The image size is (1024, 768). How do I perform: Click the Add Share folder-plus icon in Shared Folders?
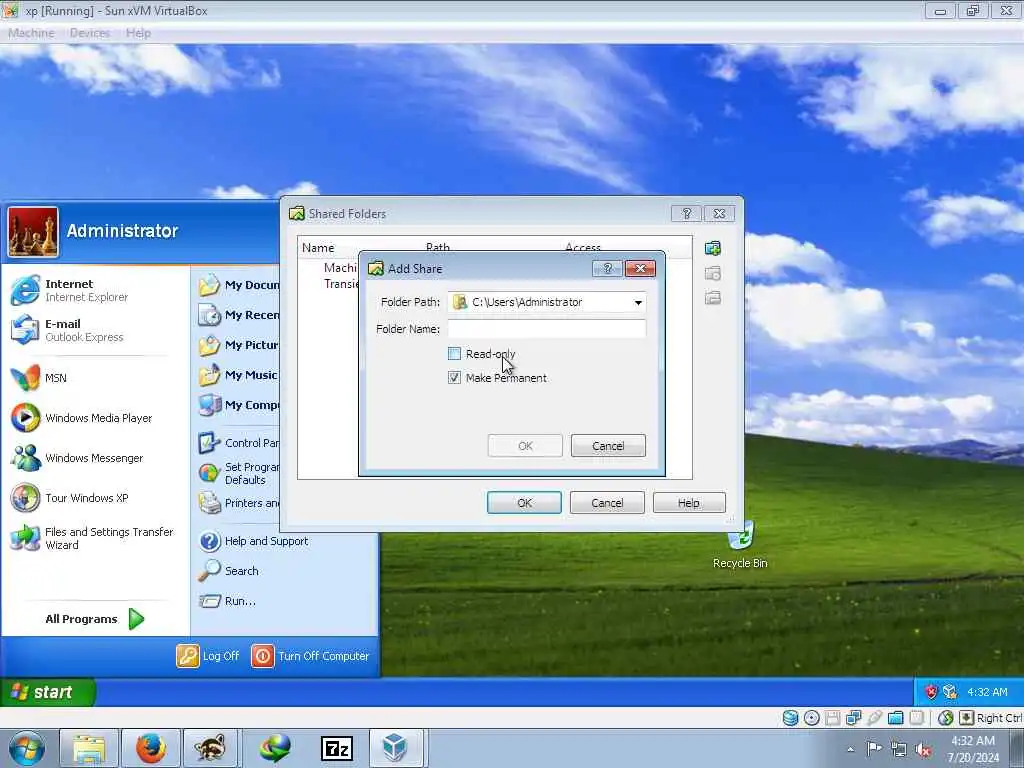click(712, 248)
